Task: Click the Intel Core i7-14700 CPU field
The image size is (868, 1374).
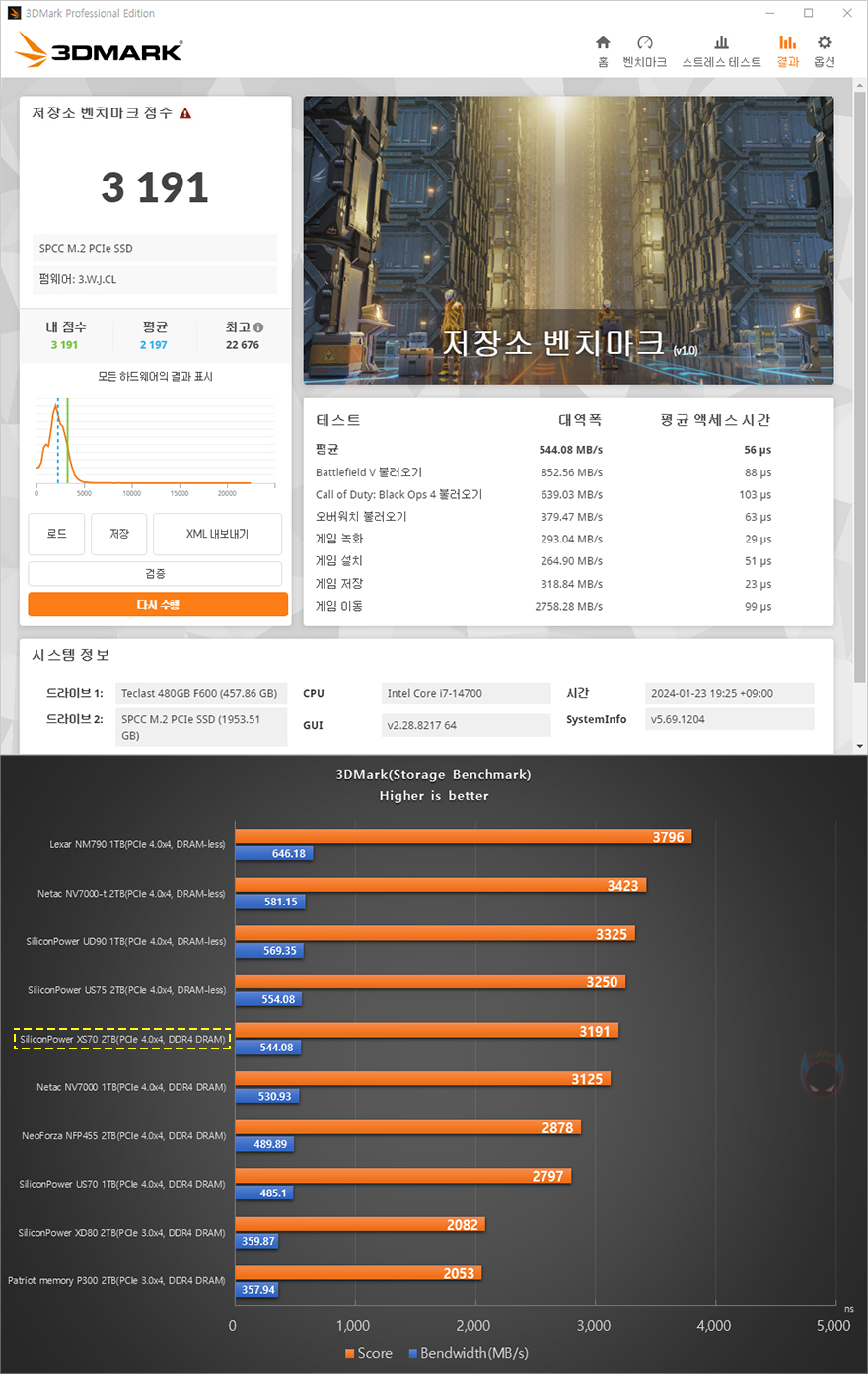Action: click(466, 693)
